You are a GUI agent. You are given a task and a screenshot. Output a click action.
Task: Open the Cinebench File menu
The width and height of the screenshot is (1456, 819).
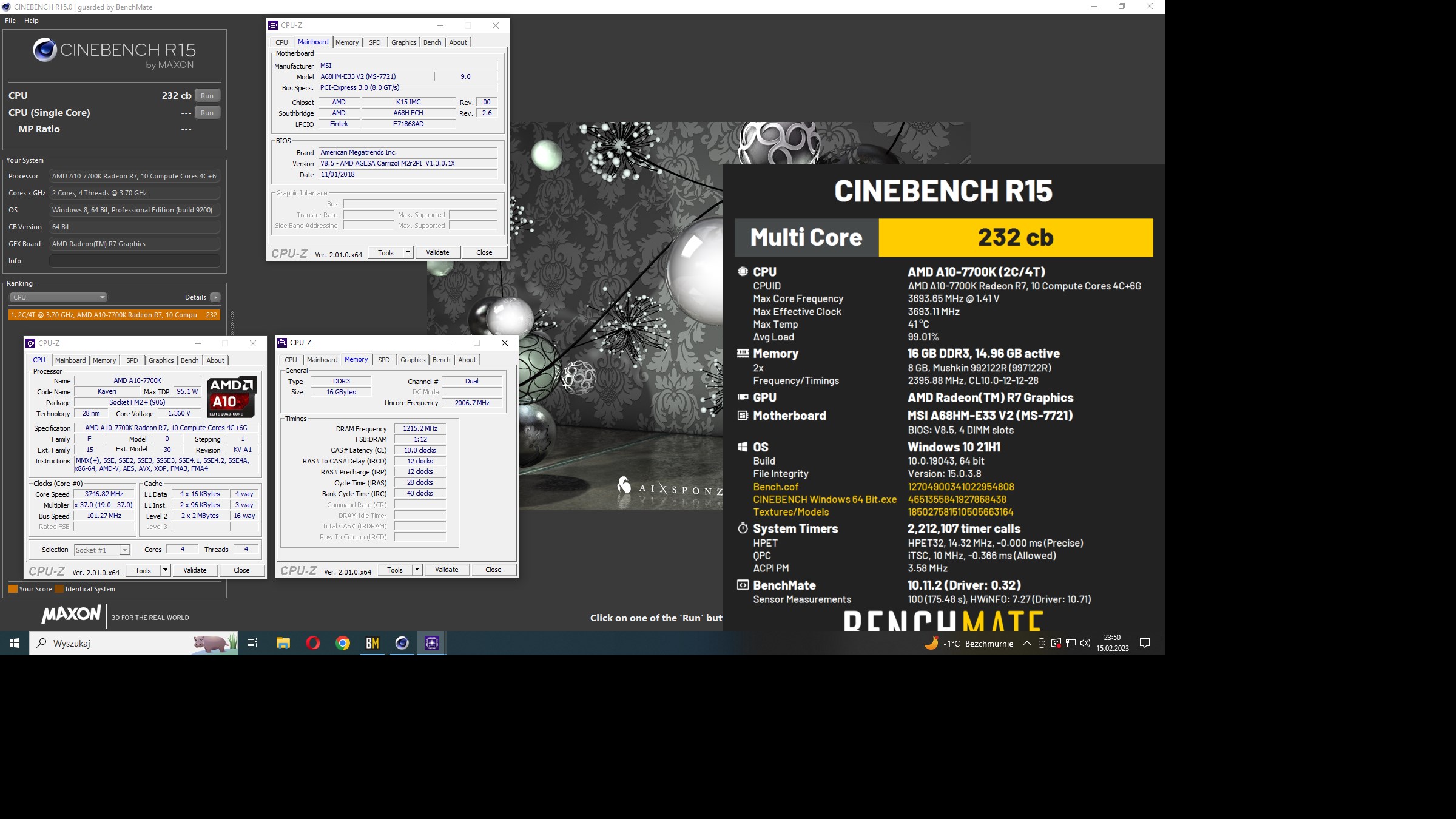tap(10, 21)
